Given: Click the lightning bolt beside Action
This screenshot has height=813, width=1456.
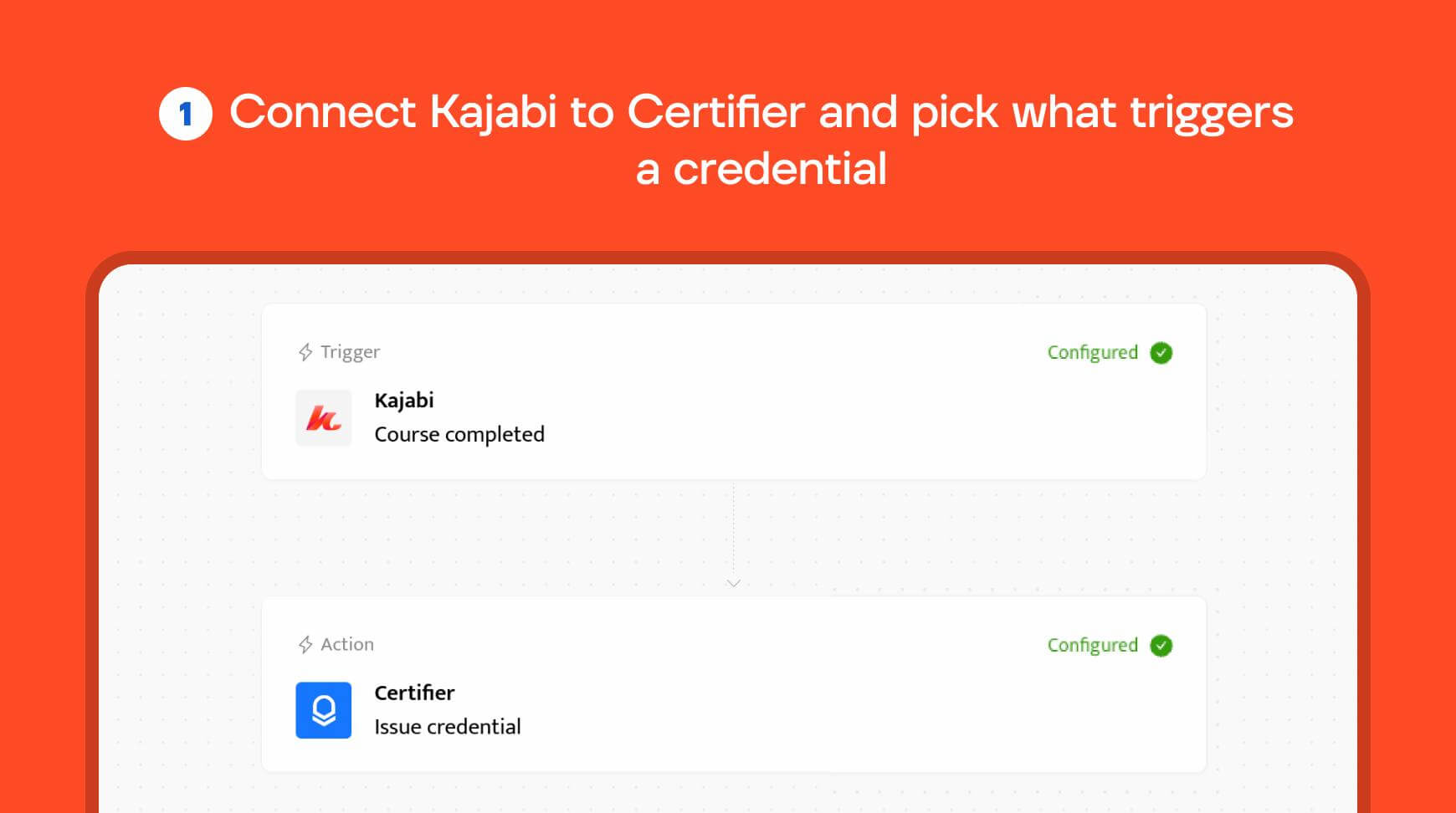Looking at the screenshot, I should [x=305, y=645].
